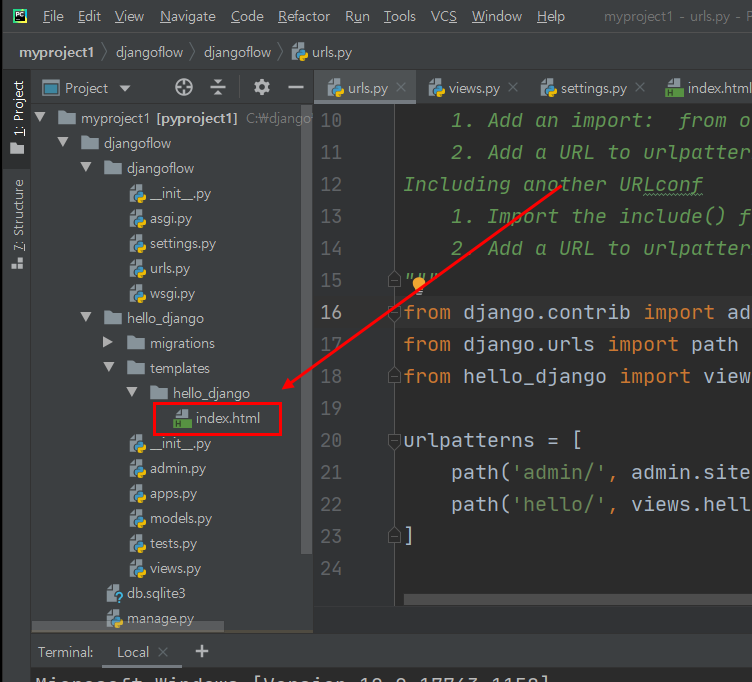The height and width of the screenshot is (682, 752).
Task: Click the Project tree vertical scrollbar
Action: coord(307,330)
